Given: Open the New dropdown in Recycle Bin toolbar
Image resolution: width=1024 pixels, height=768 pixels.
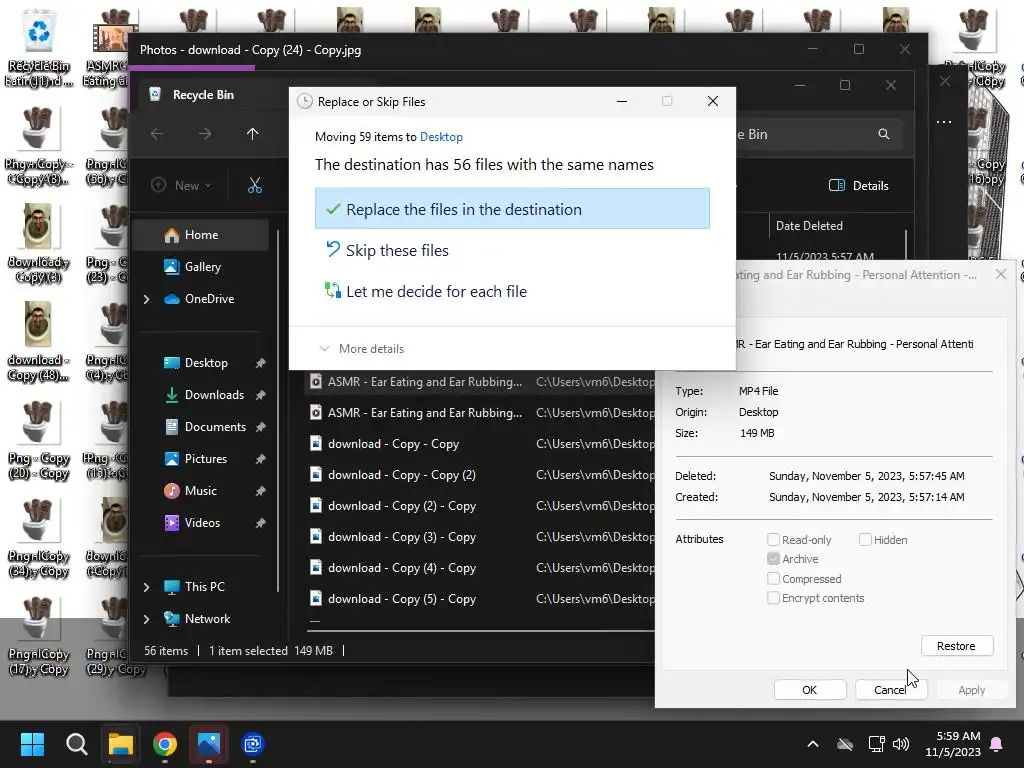Looking at the screenshot, I should (182, 185).
